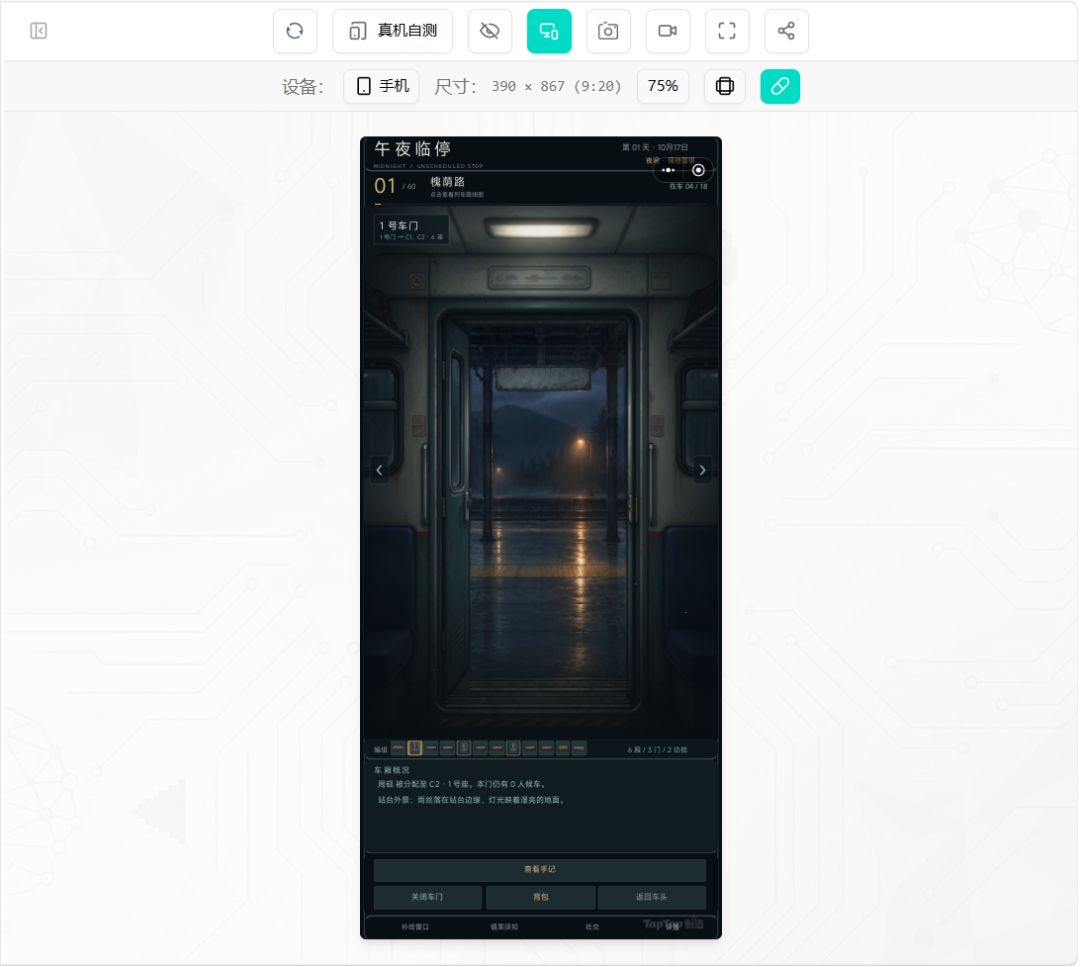This screenshot has width=1080, height=967.
Task: Click the 真机自测 button
Action: [x=393, y=31]
